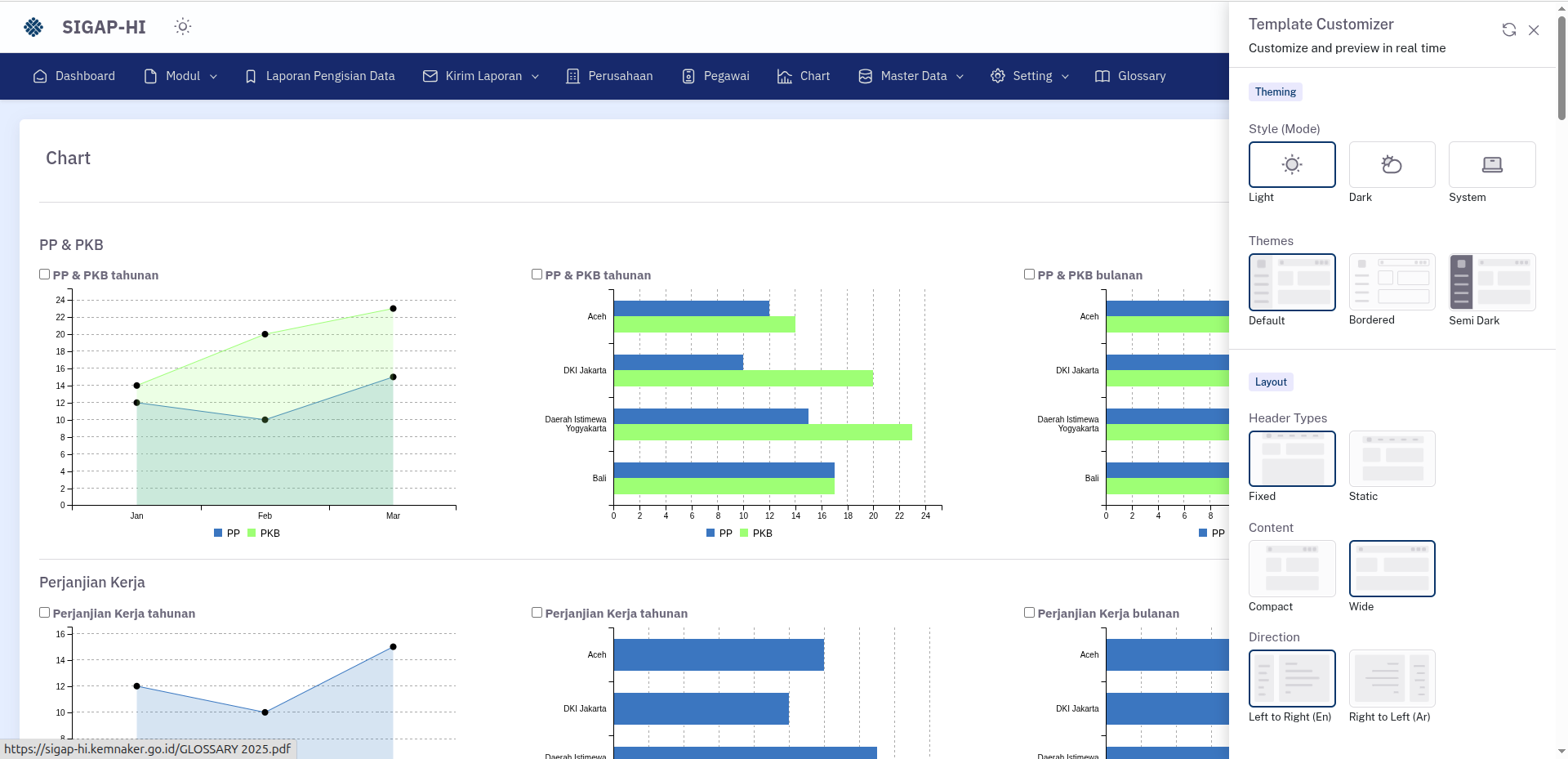
Task: Enable the Perjanjian Kerja bulanan checkbox
Action: coord(1029,613)
